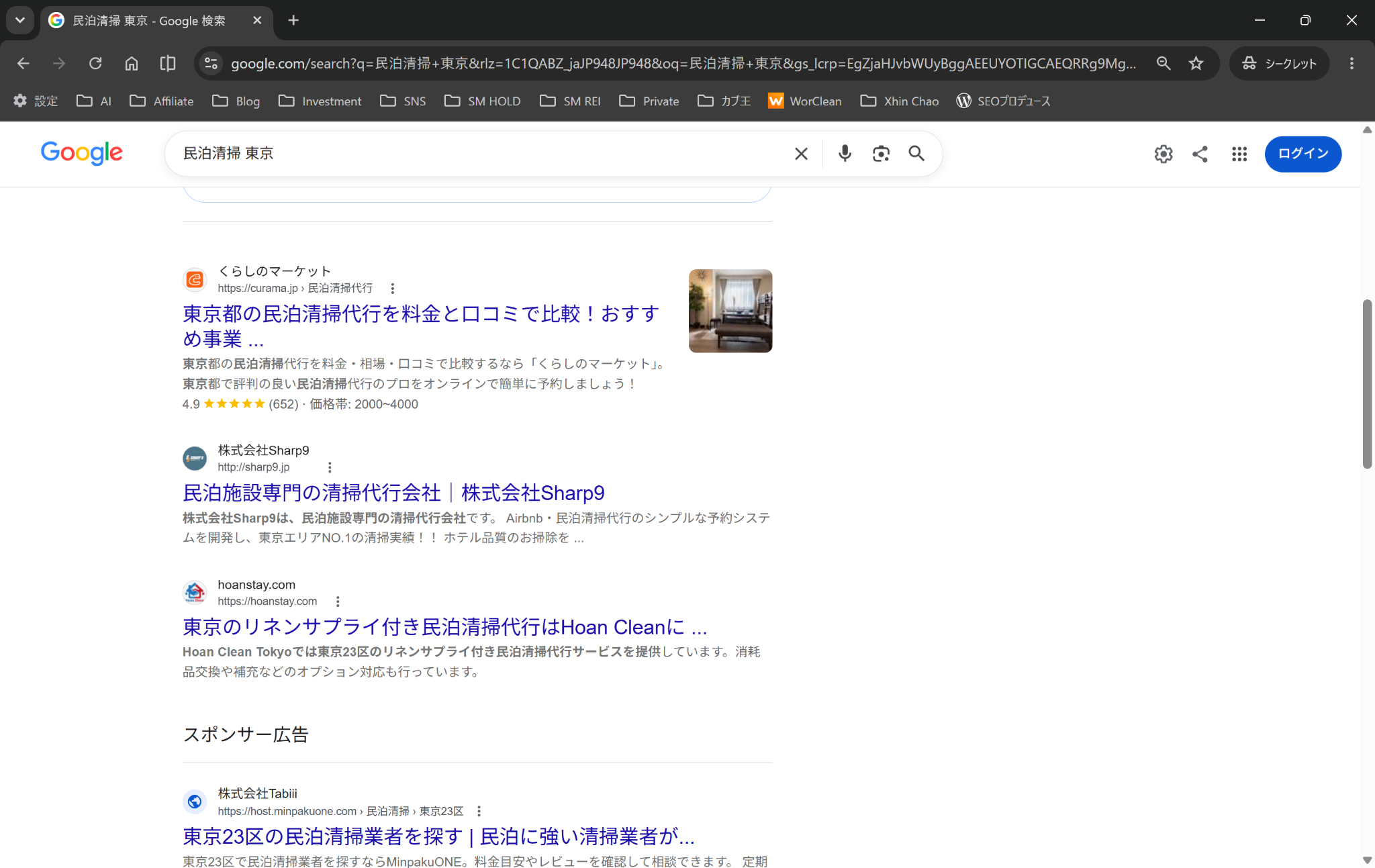Open the Google apps grid

[x=1239, y=154]
